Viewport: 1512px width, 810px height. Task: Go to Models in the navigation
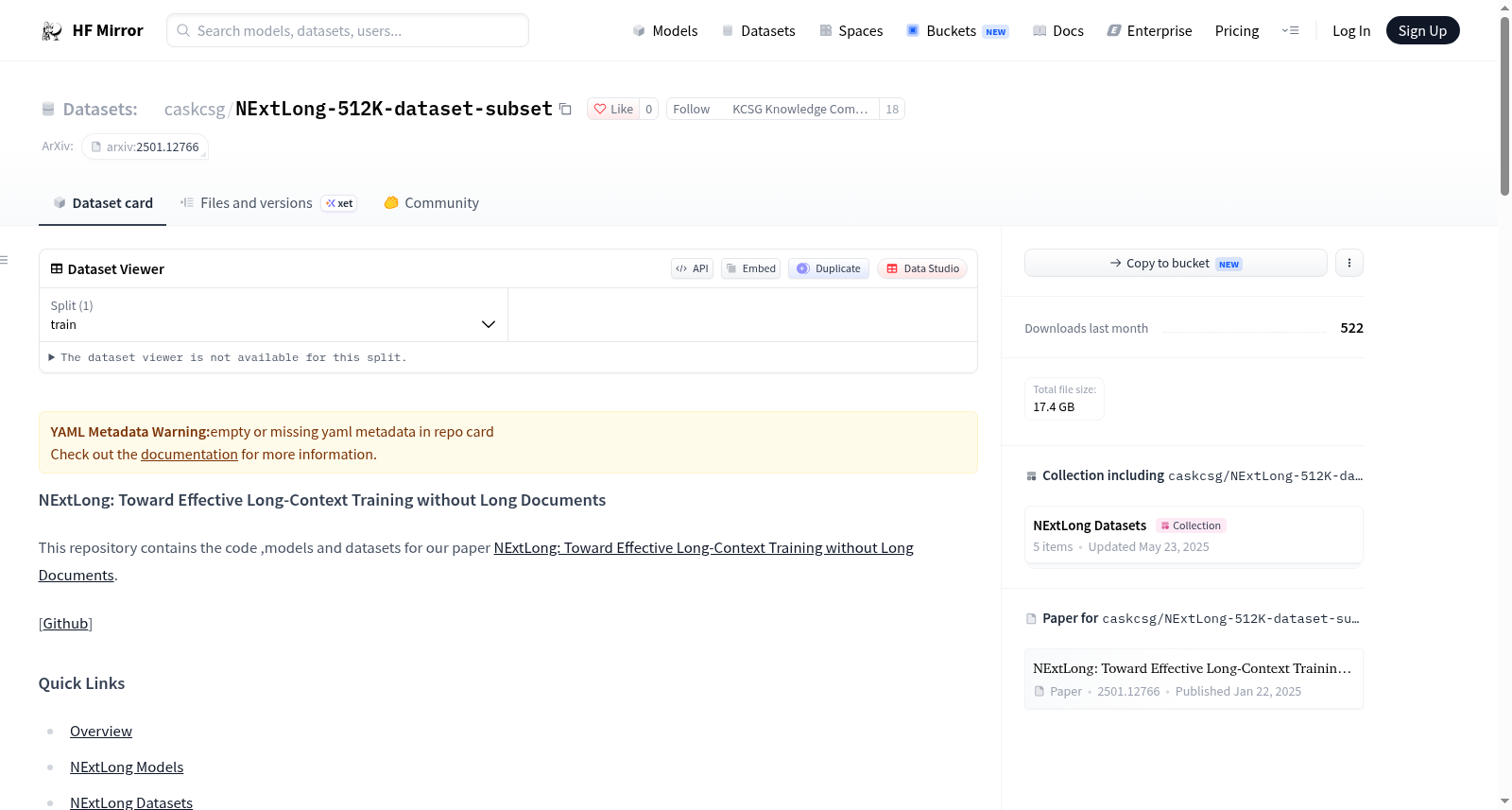(x=665, y=31)
